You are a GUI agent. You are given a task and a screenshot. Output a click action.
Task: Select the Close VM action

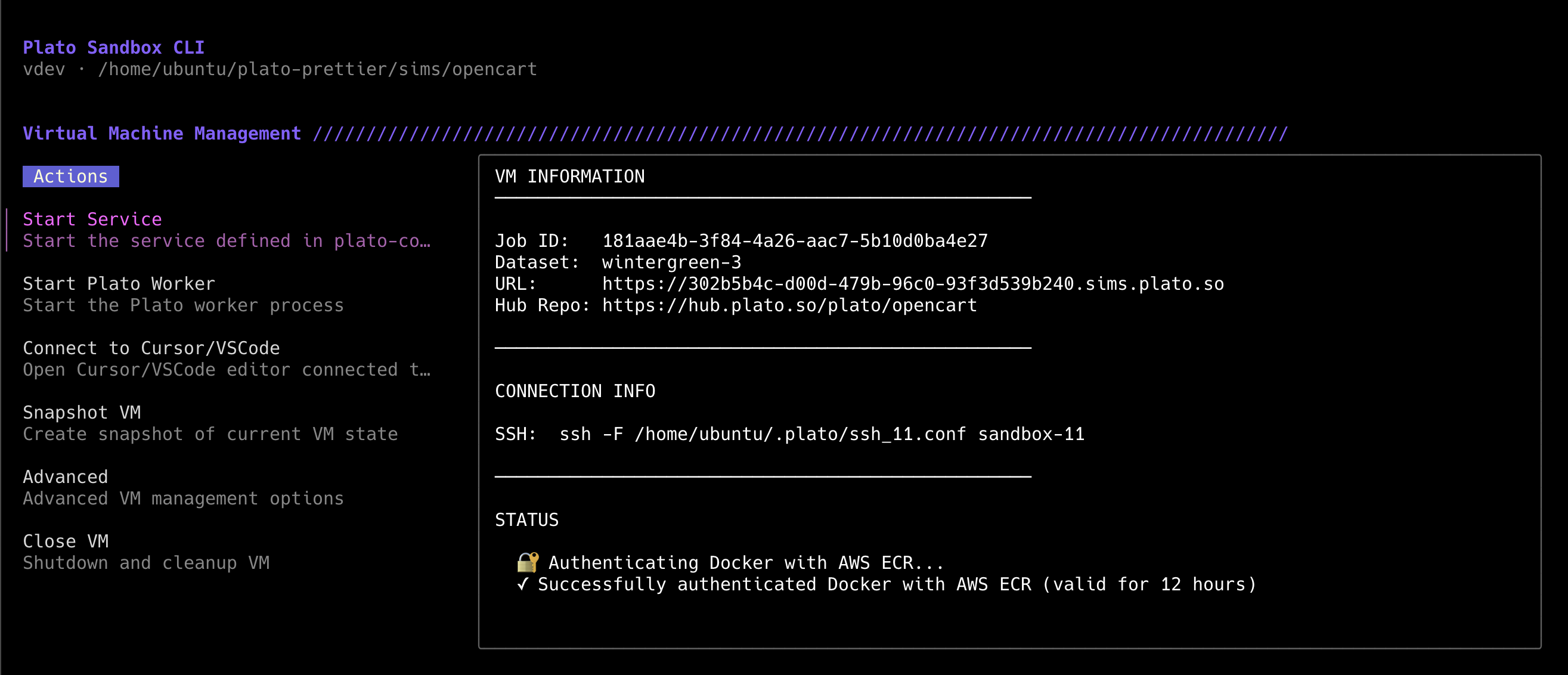[x=66, y=540]
